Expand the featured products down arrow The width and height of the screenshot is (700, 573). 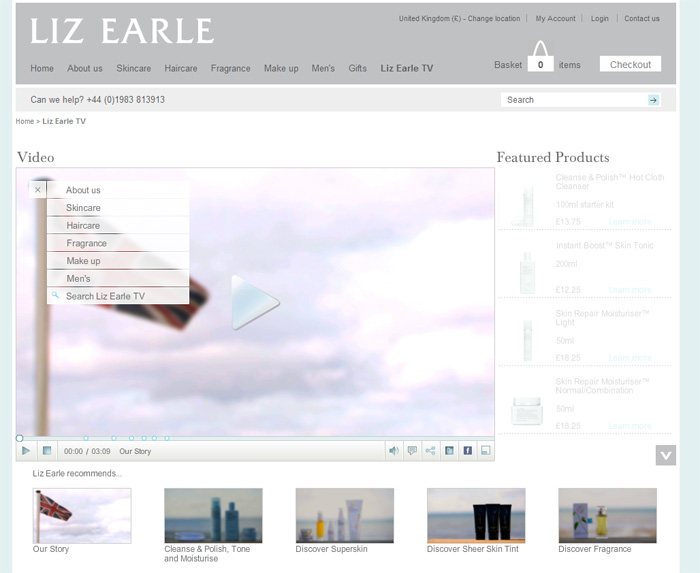666,455
